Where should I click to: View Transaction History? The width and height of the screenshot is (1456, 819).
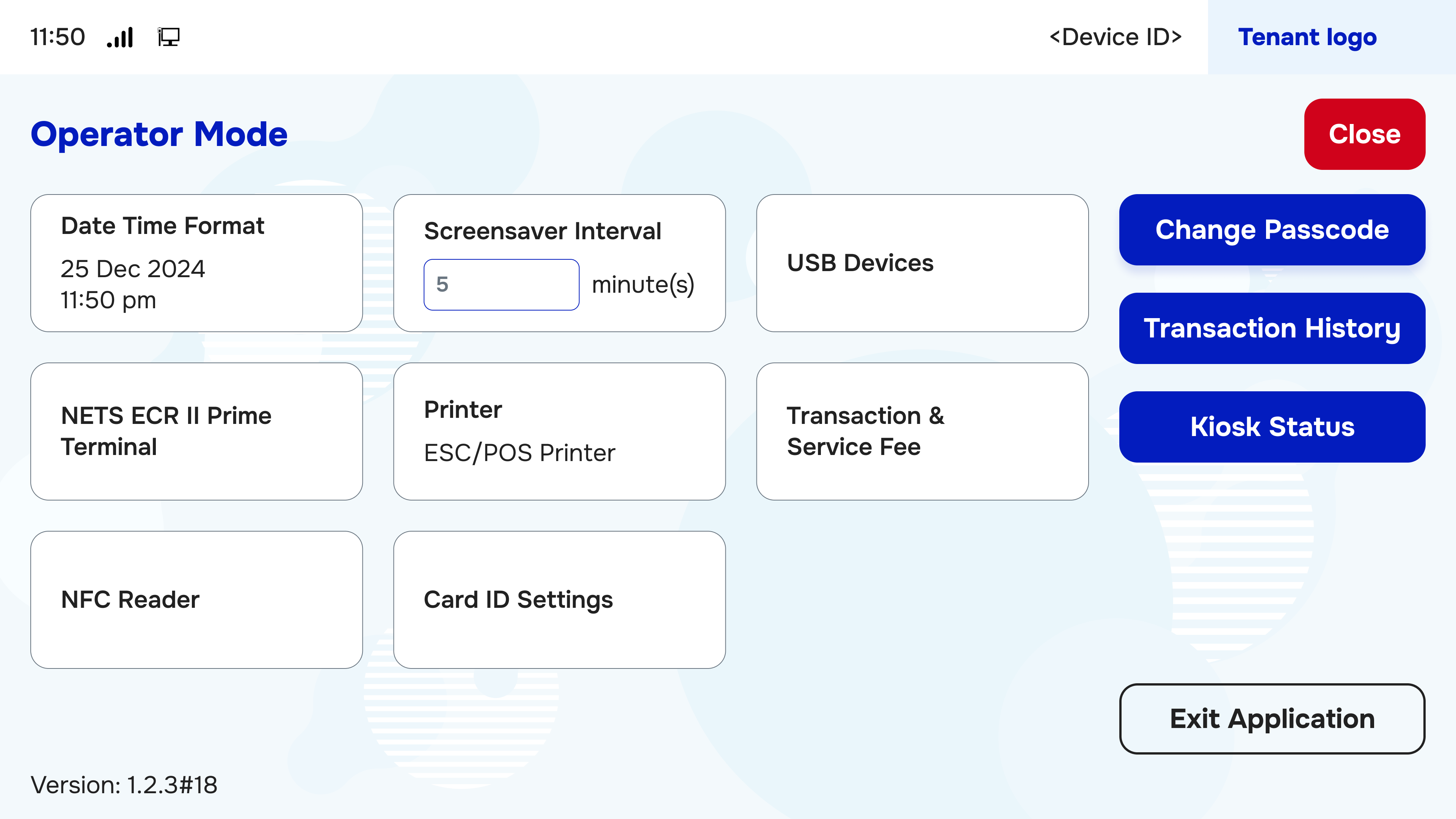[x=1272, y=328]
